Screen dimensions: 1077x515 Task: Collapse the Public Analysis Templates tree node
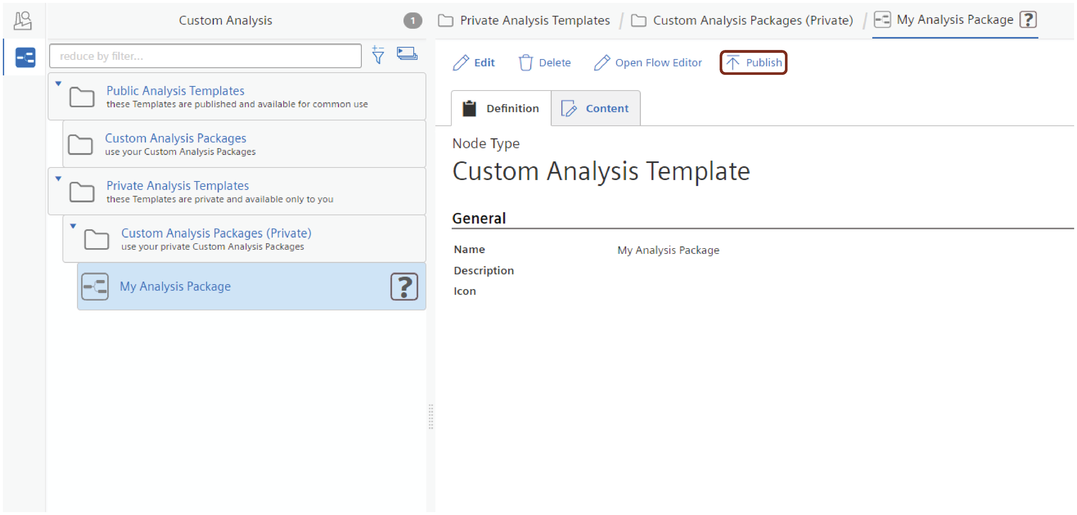(x=58, y=83)
